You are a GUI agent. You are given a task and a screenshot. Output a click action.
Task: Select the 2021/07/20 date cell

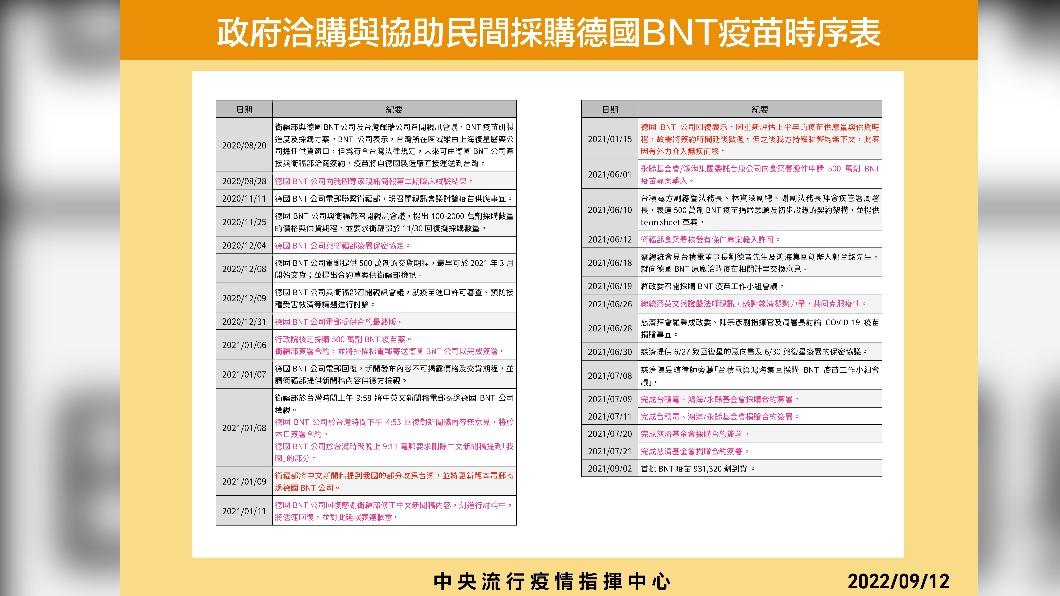(x=609, y=434)
